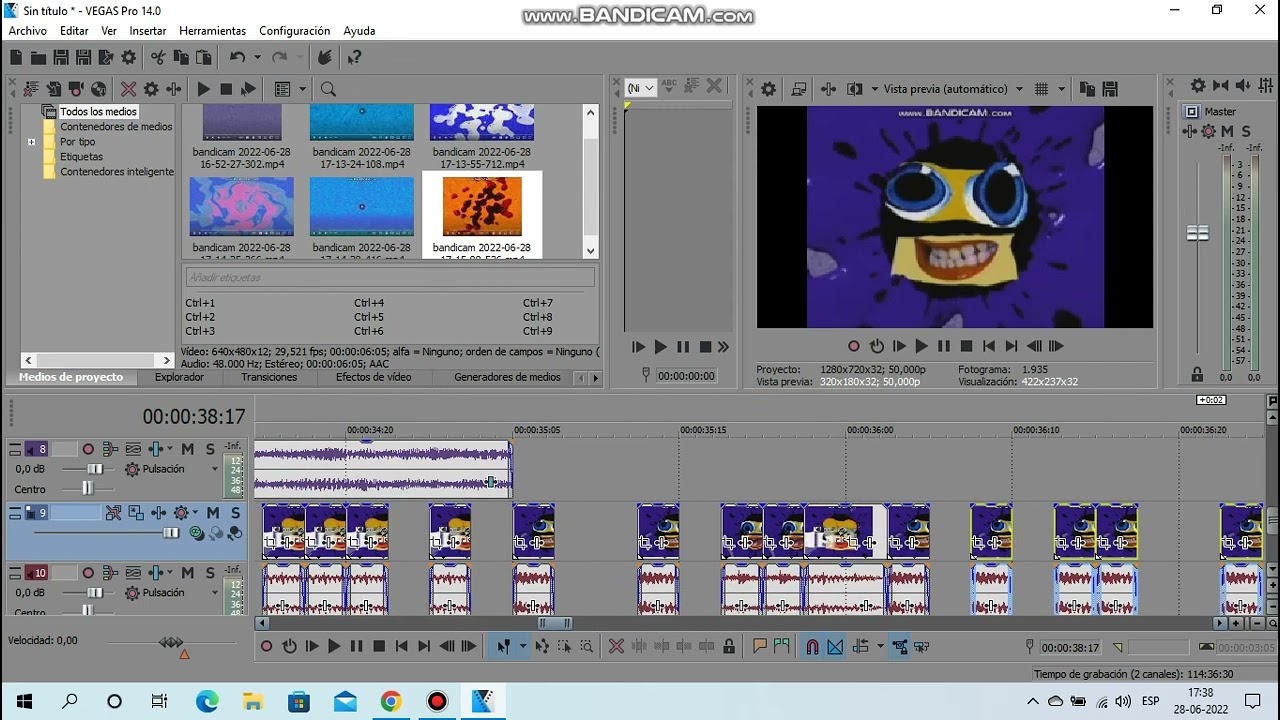Stop media preview in Project Media toolbar

tap(226, 89)
